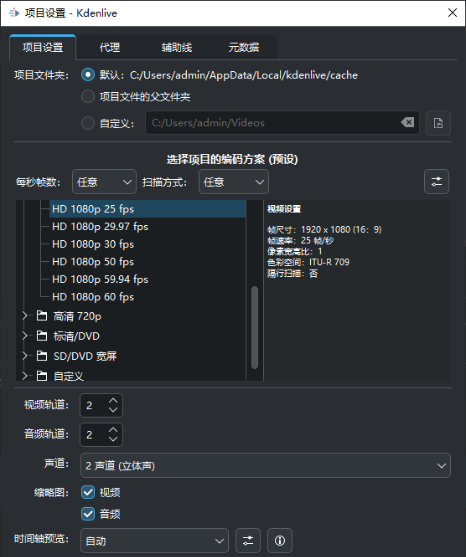Open the 每秒帧数 dropdown
This screenshot has width=466, height=557.
point(104,182)
